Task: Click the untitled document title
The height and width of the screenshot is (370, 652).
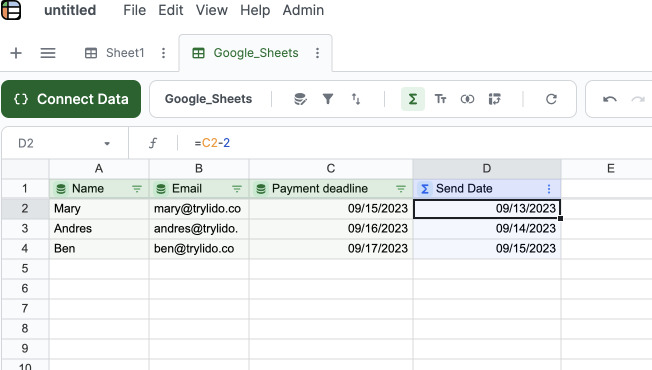Action: coord(70,10)
